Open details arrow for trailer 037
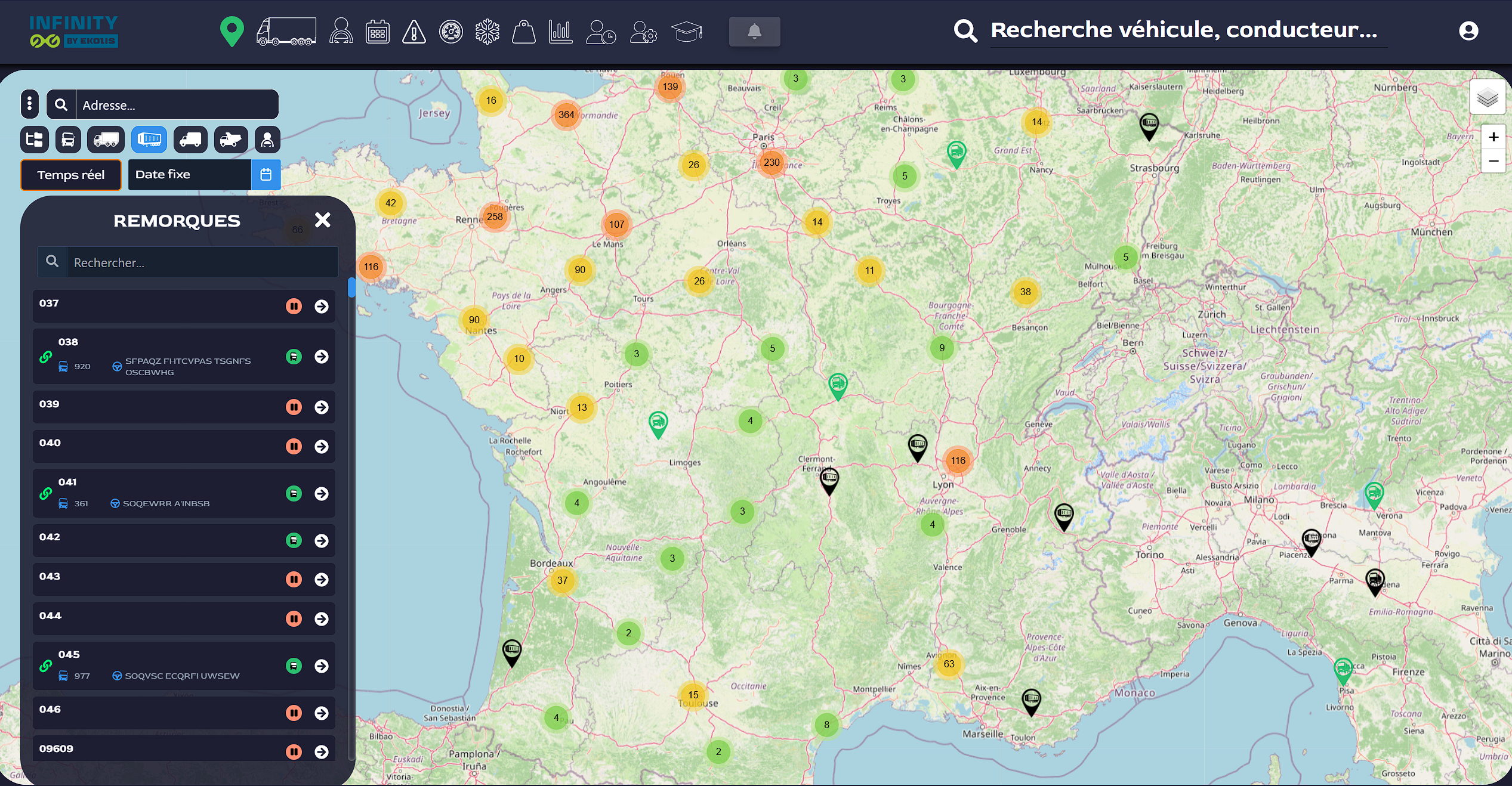The width and height of the screenshot is (1512, 786). tap(322, 306)
